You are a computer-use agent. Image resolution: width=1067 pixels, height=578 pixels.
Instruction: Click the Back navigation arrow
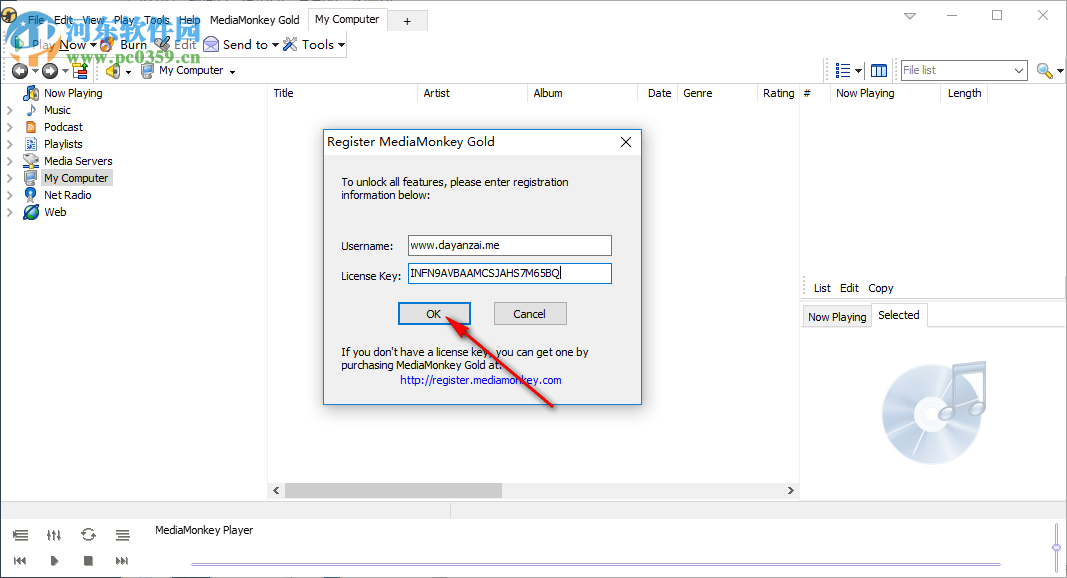click(x=20, y=71)
